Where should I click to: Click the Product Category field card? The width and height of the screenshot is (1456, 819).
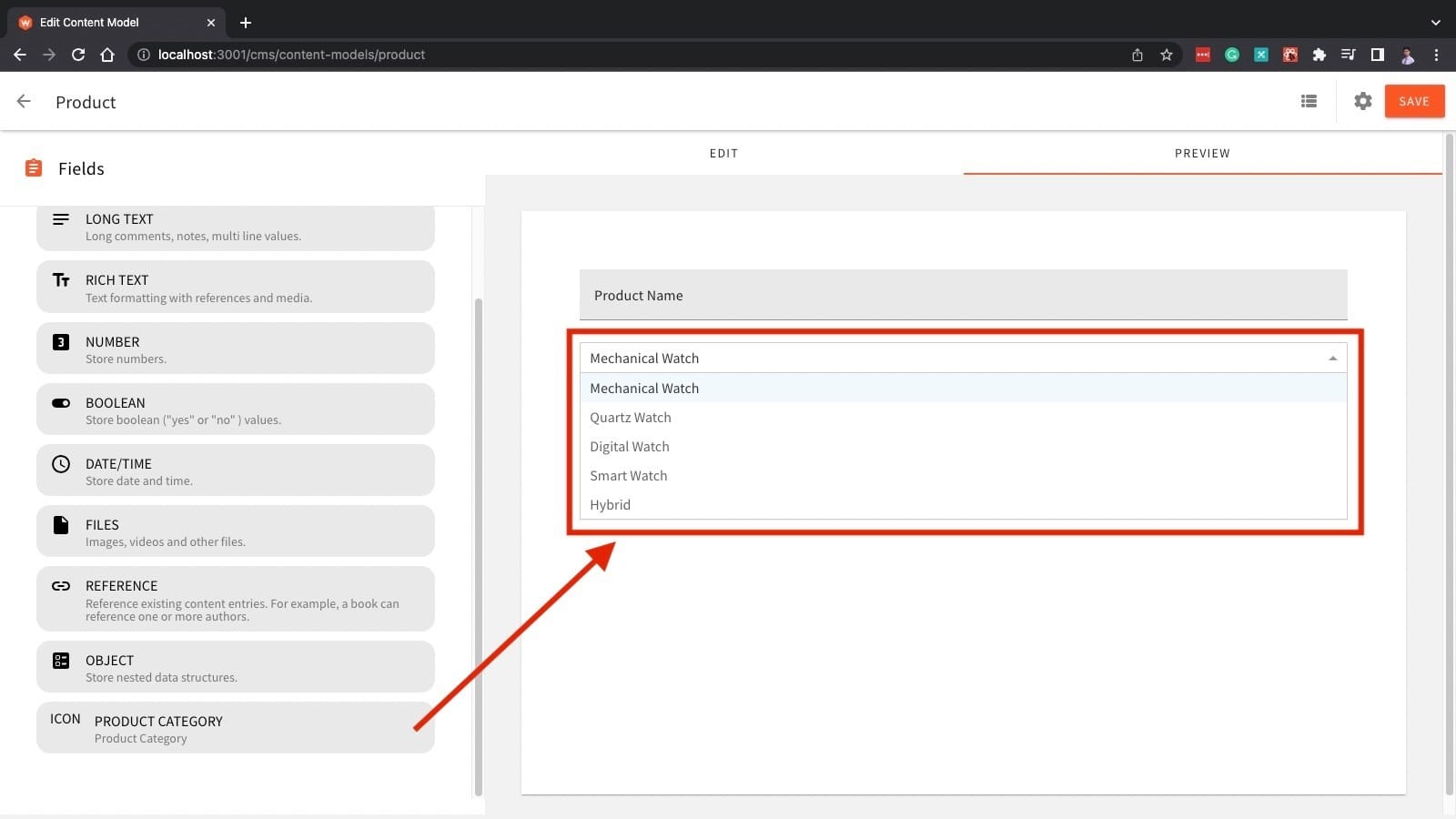(x=235, y=728)
